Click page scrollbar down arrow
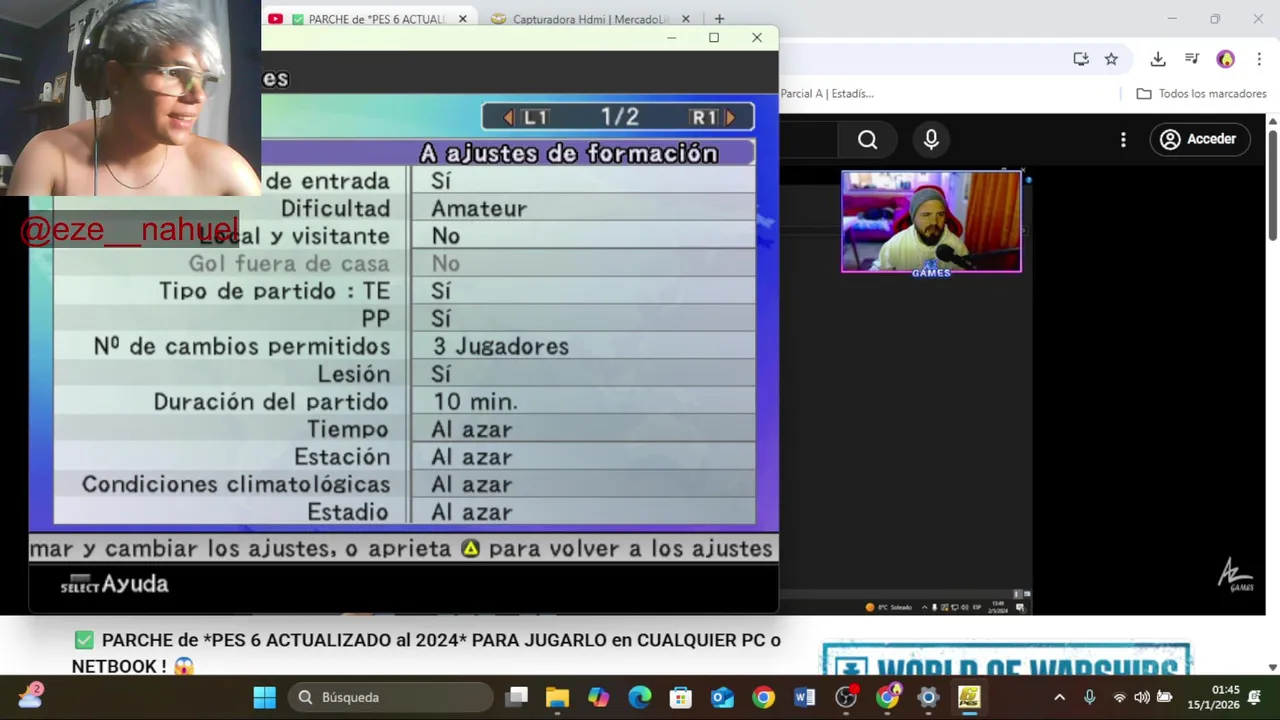The width and height of the screenshot is (1280, 720). (x=1272, y=667)
